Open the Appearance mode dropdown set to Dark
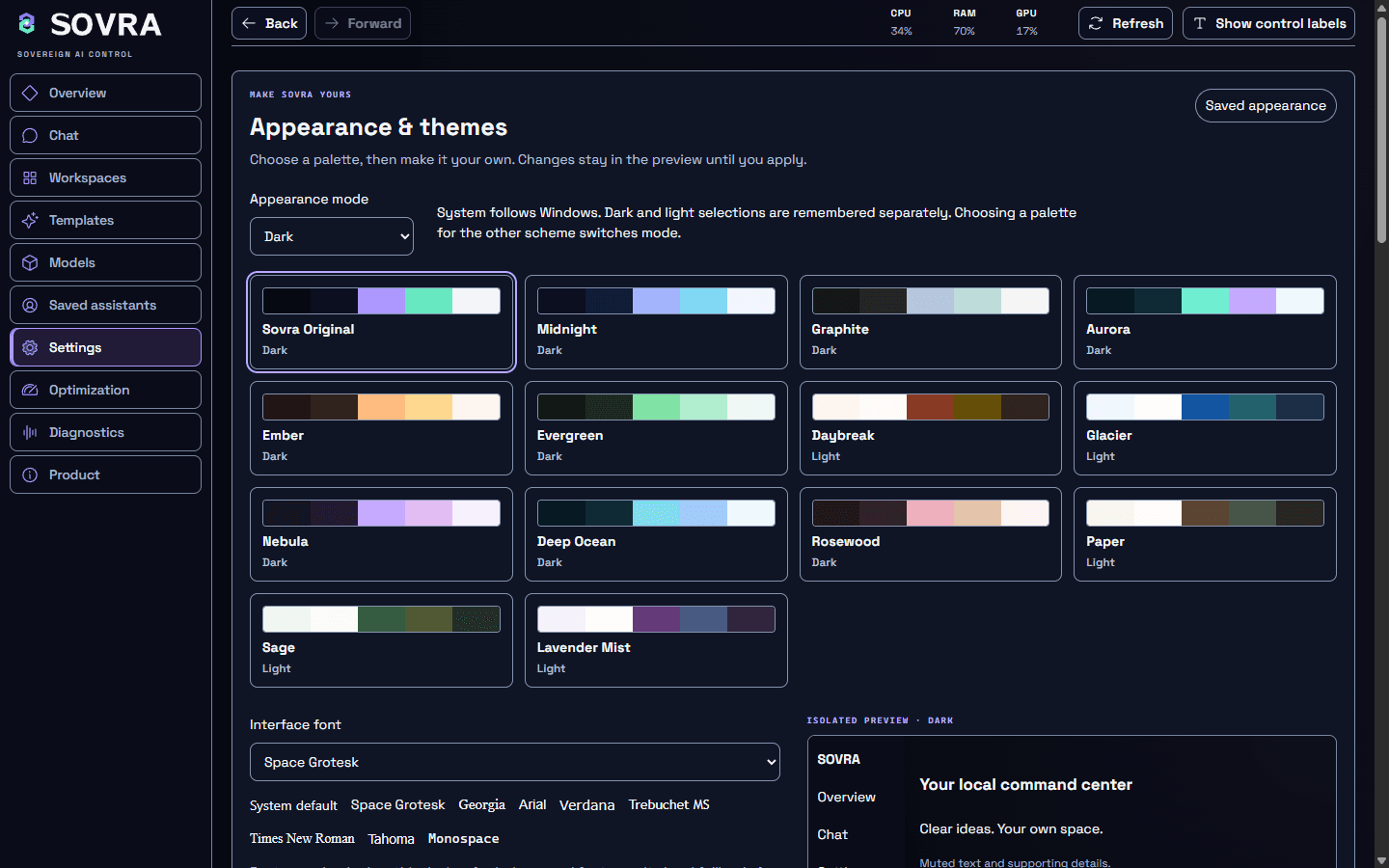 332,236
